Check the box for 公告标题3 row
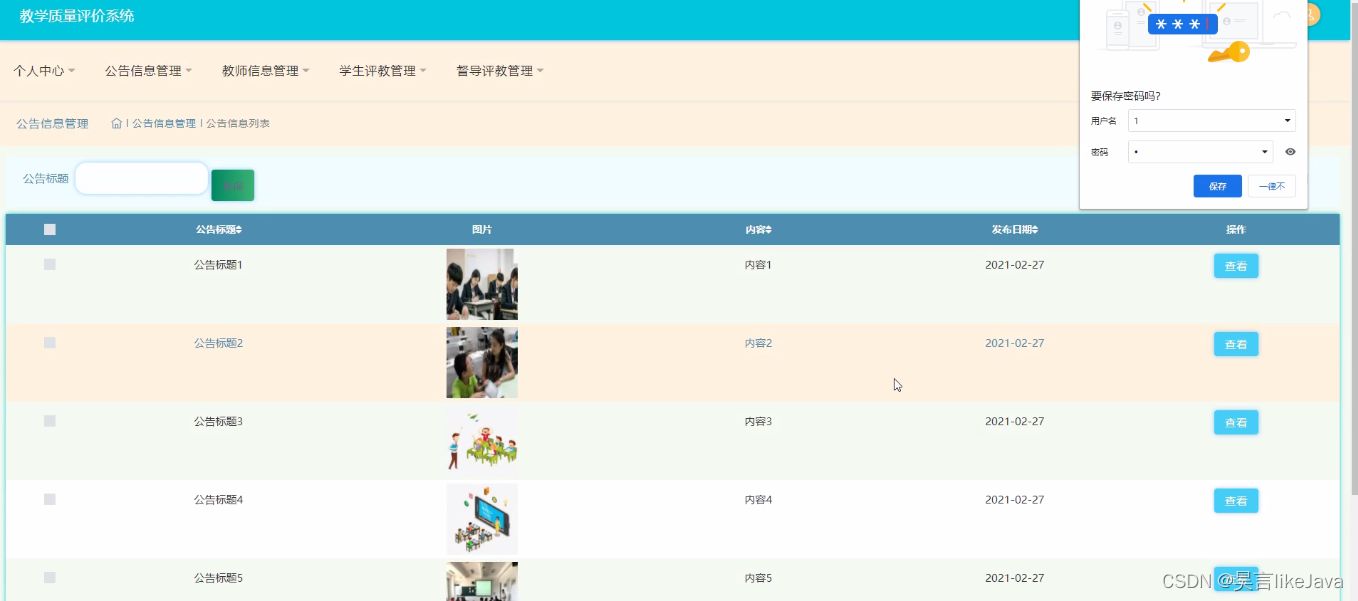 click(50, 421)
